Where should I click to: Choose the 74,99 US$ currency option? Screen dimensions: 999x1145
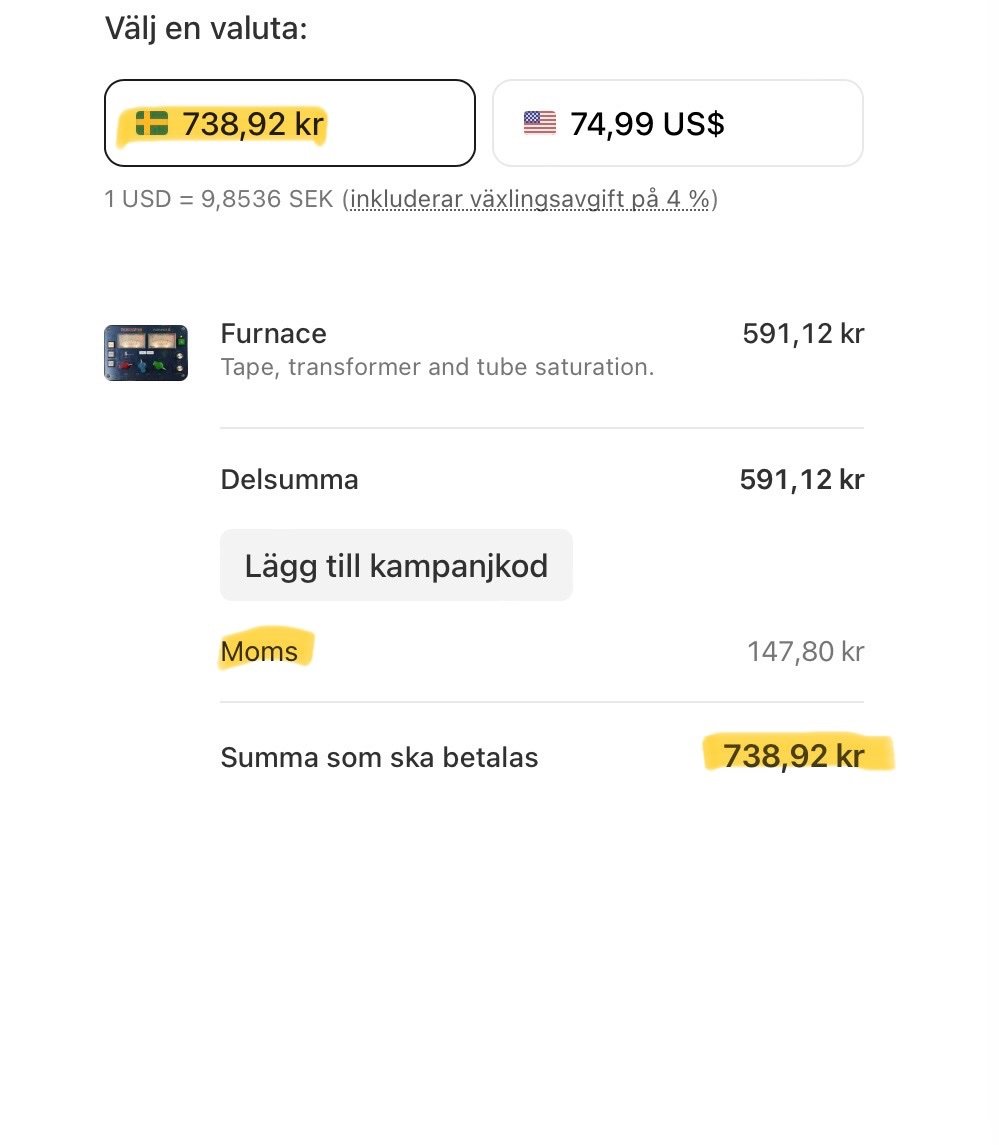pyautogui.click(x=677, y=123)
